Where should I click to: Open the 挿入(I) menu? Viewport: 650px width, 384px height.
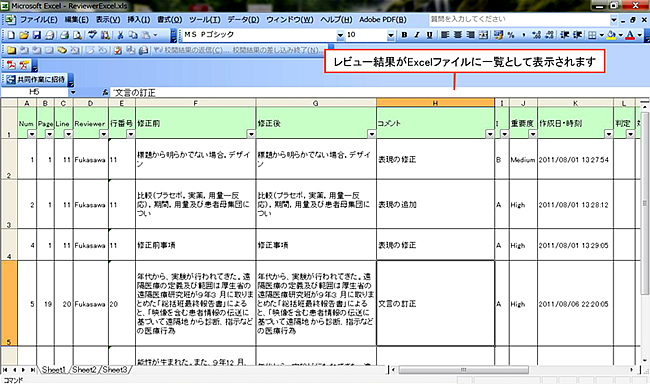pos(138,19)
